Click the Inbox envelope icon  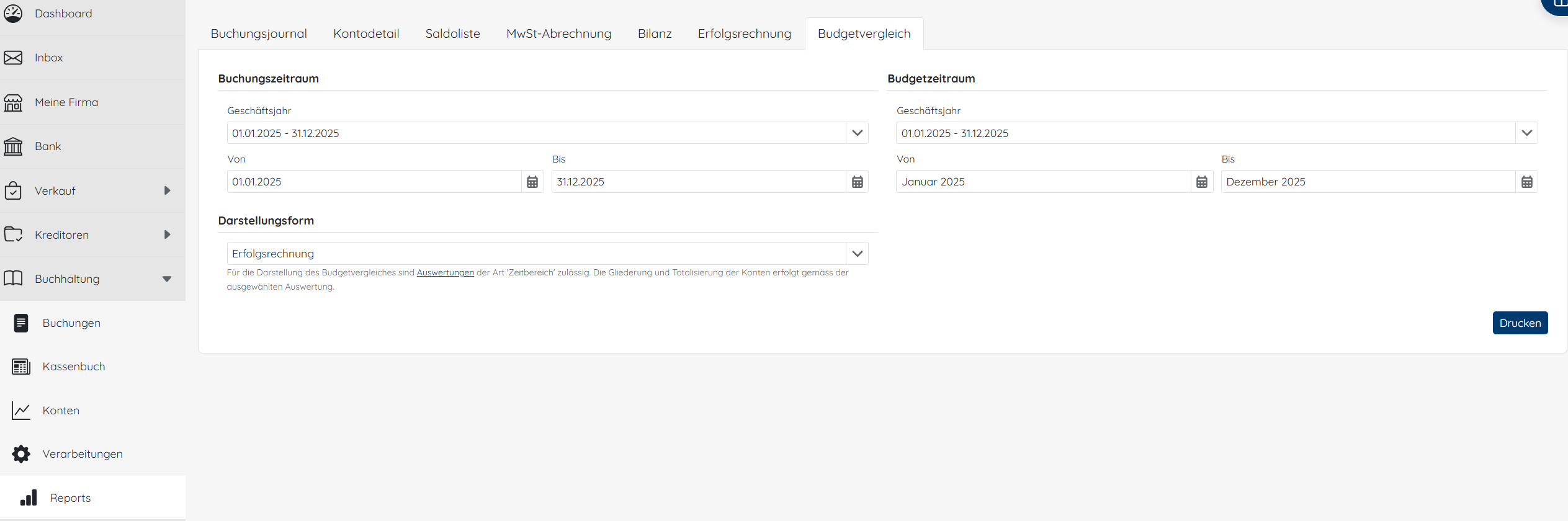(x=13, y=58)
